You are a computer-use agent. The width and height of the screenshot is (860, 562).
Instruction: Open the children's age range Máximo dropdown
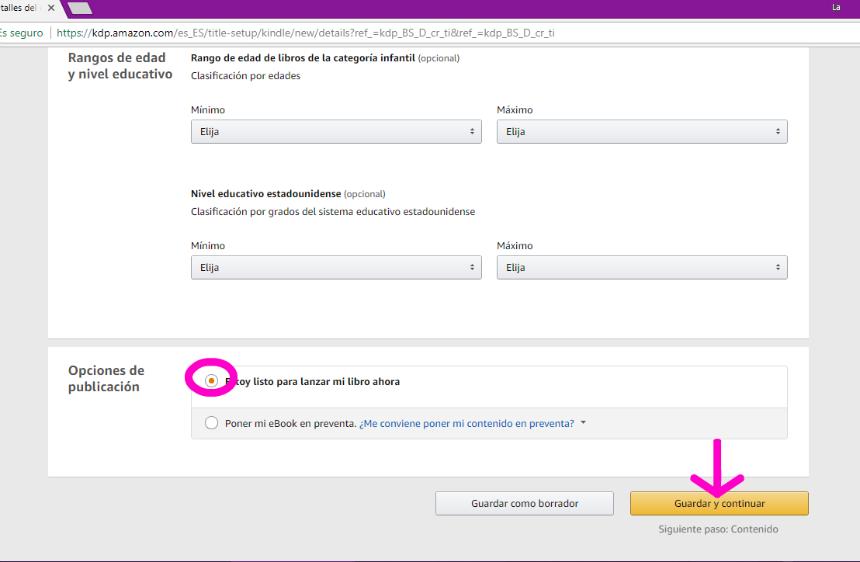641,132
